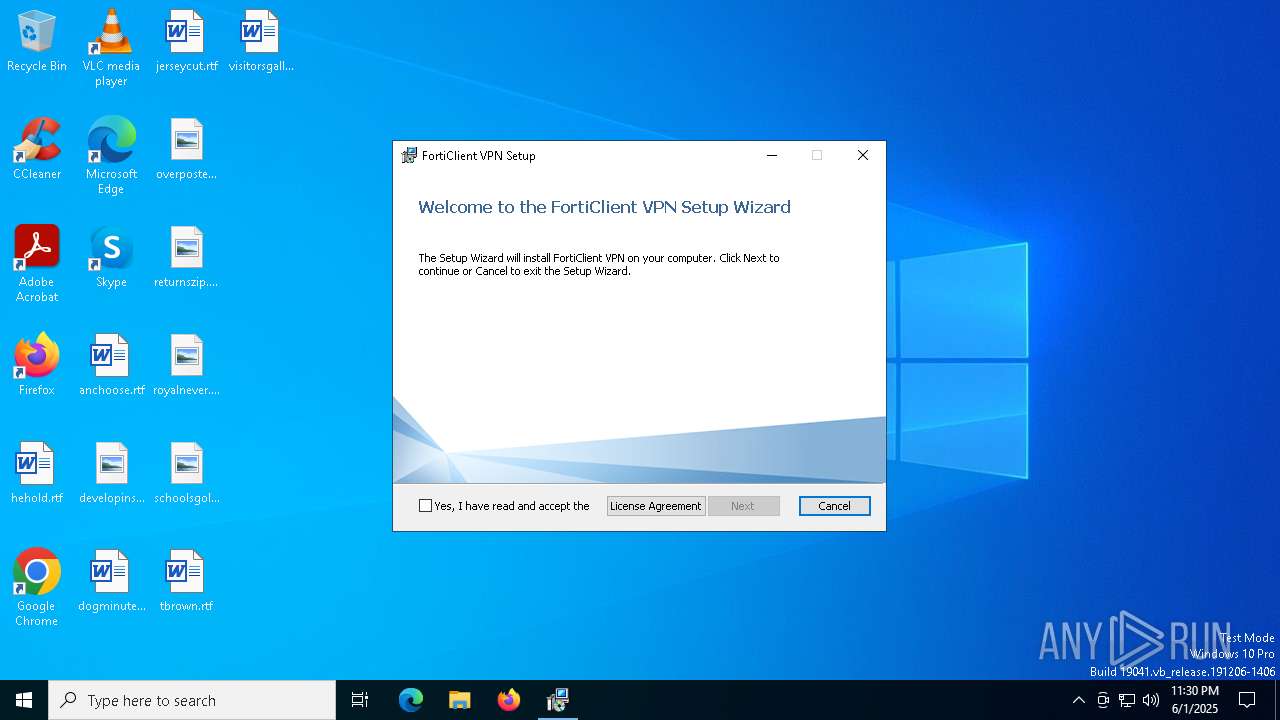Close the FortiClient VPN Setup window

pos(863,155)
